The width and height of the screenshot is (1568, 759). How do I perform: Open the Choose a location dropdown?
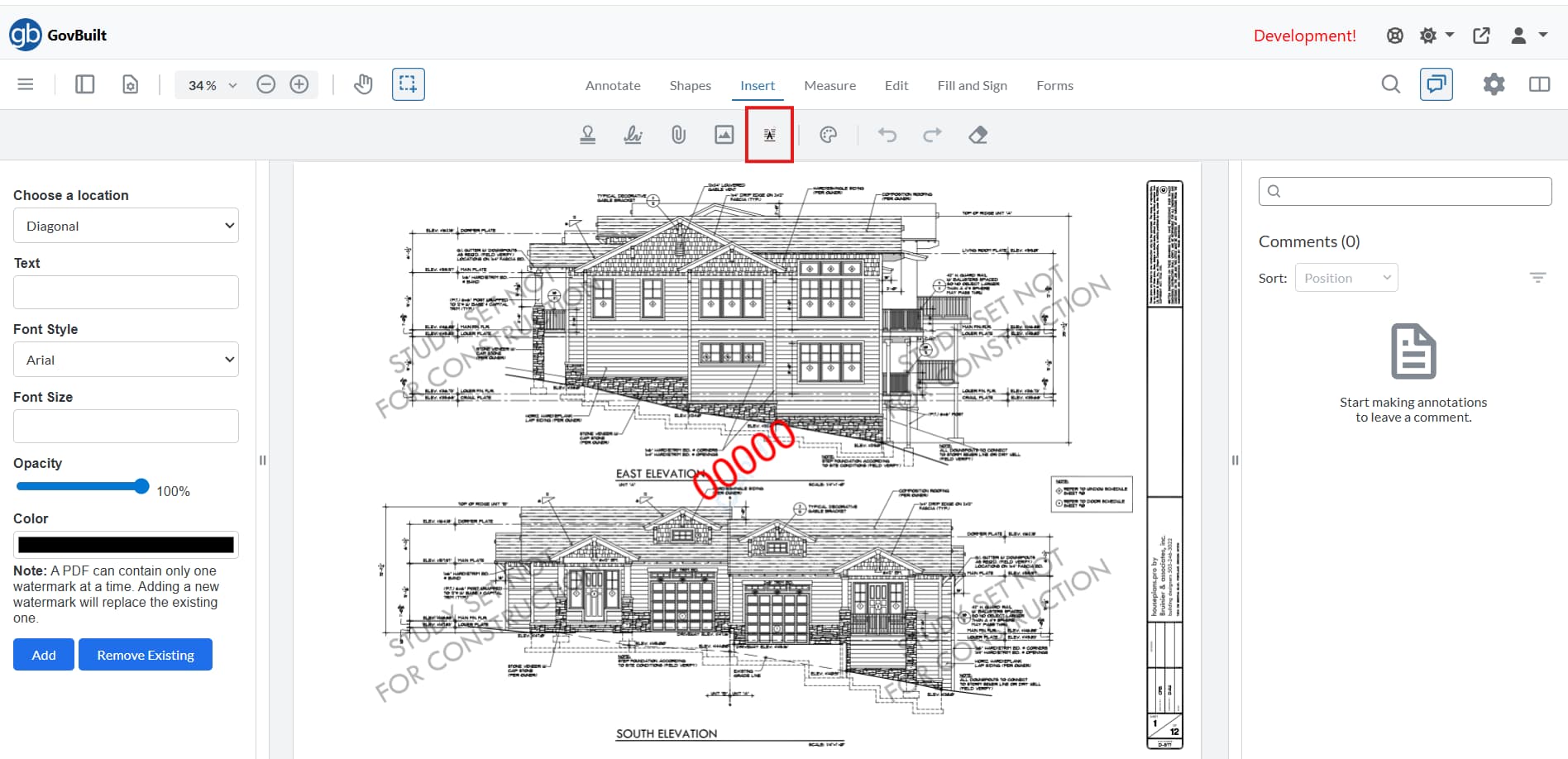point(126,226)
